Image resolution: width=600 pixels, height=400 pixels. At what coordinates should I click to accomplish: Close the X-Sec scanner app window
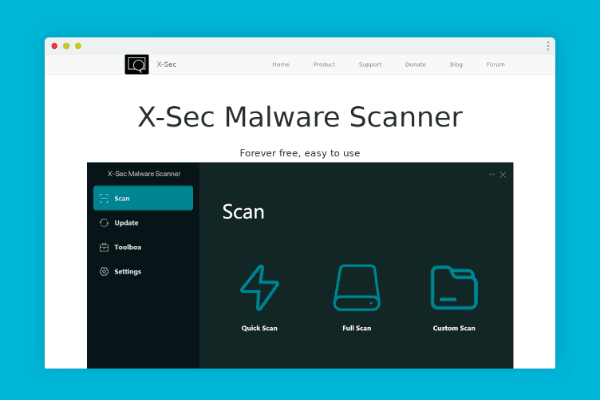[x=503, y=175]
